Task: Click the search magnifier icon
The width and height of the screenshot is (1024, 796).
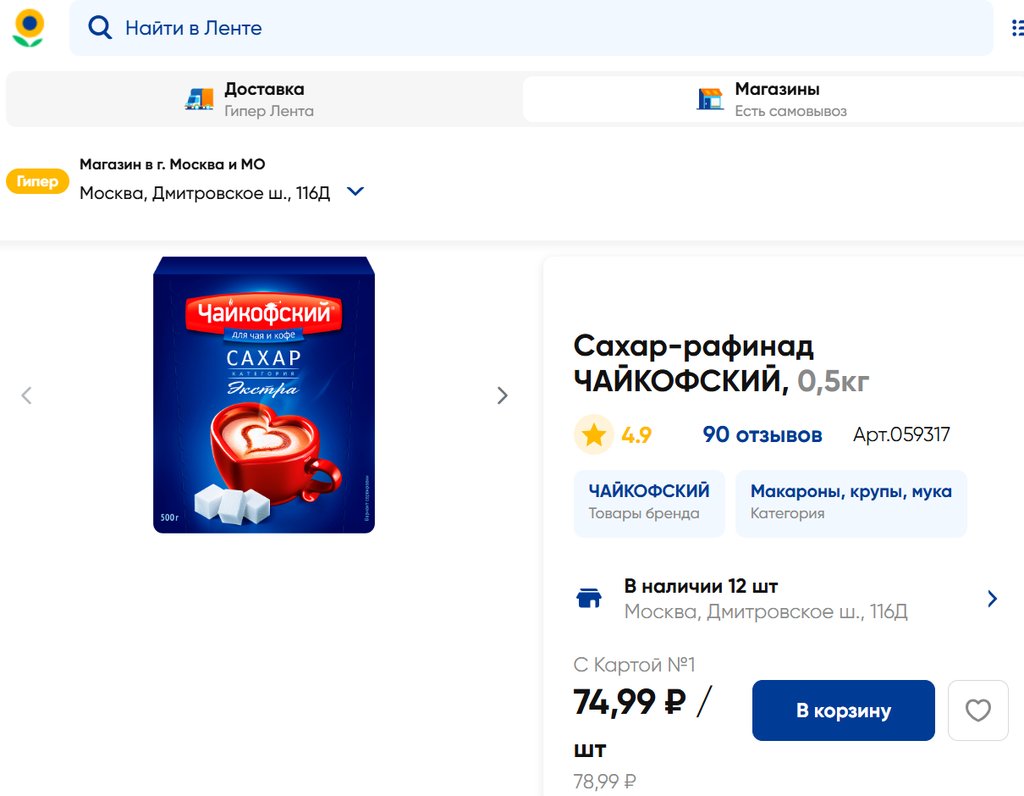Action: [x=100, y=28]
